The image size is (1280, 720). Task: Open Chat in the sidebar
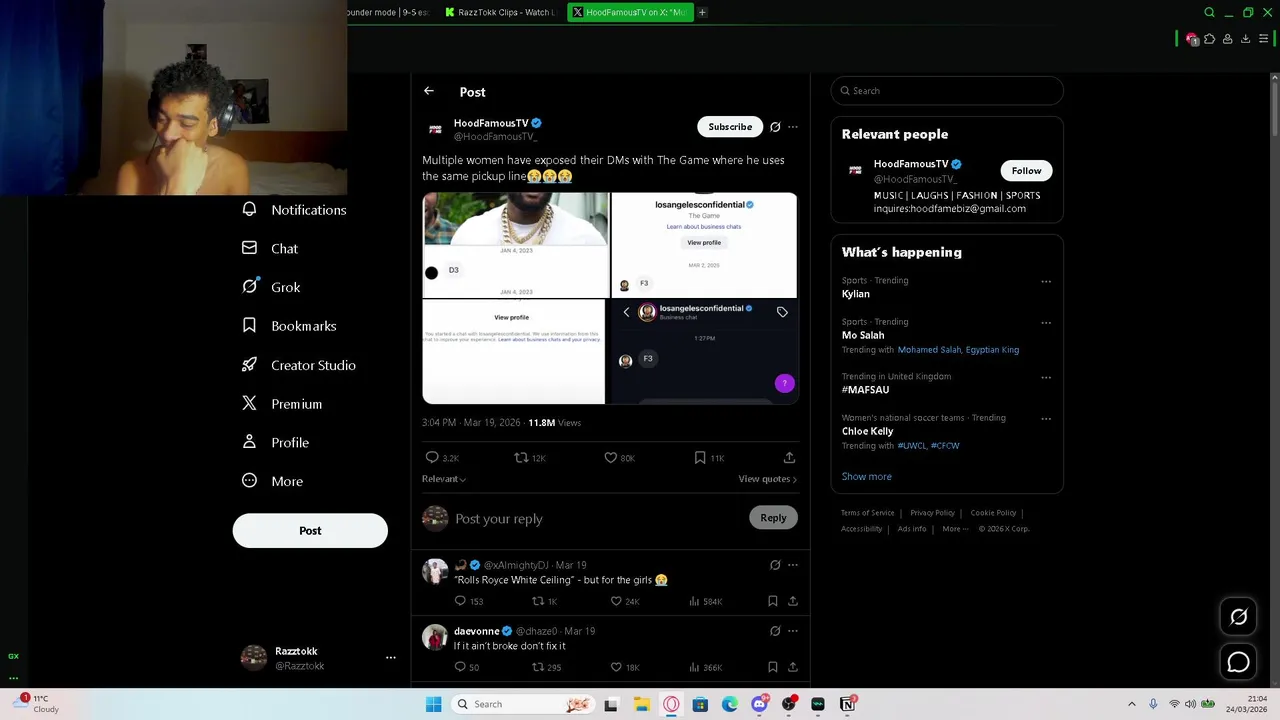tap(270, 249)
